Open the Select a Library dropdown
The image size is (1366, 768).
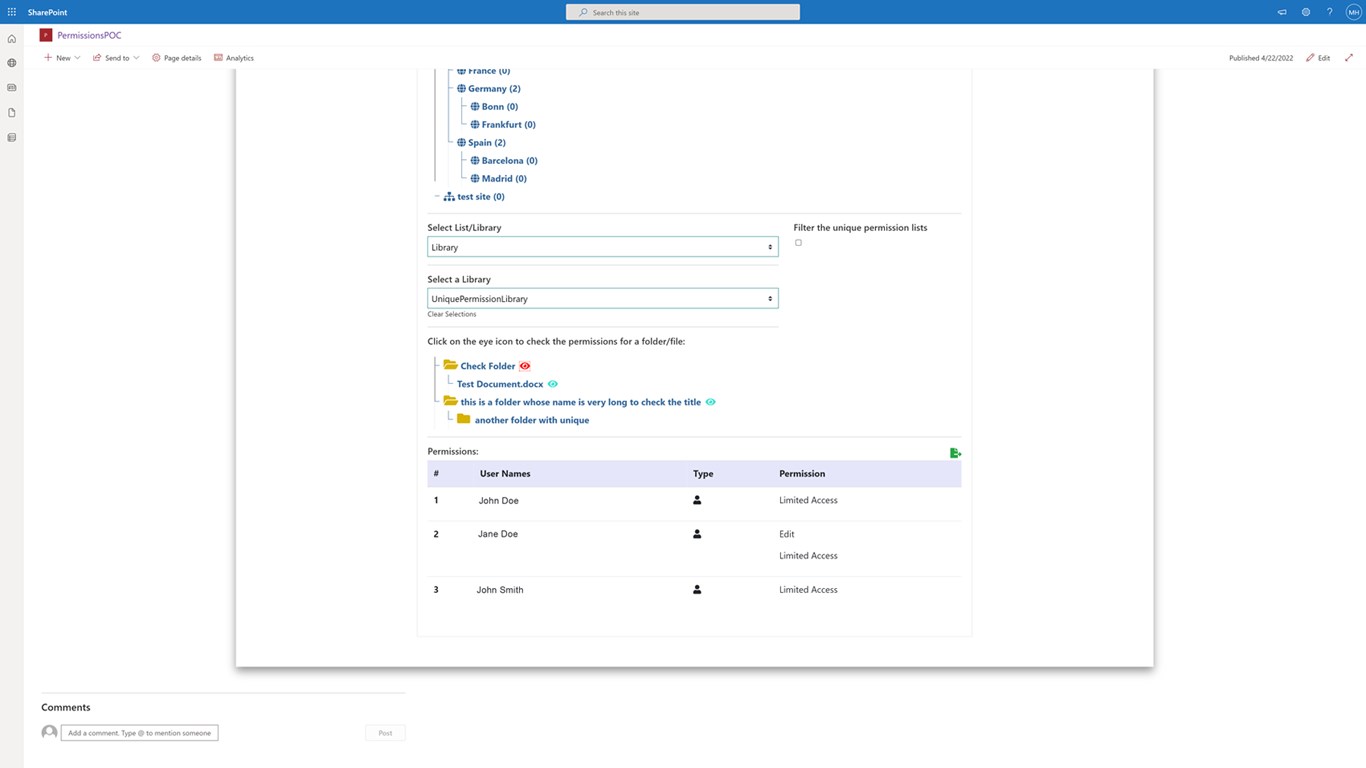(603, 299)
